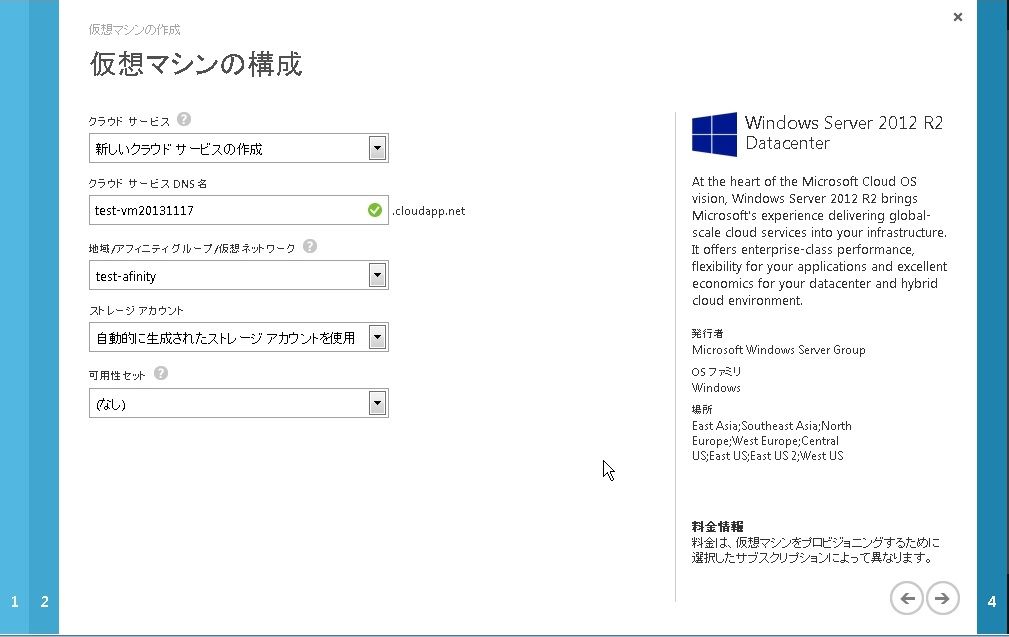Open help for クラウド サービス
This screenshot has width=1009, height=637.
184,120
